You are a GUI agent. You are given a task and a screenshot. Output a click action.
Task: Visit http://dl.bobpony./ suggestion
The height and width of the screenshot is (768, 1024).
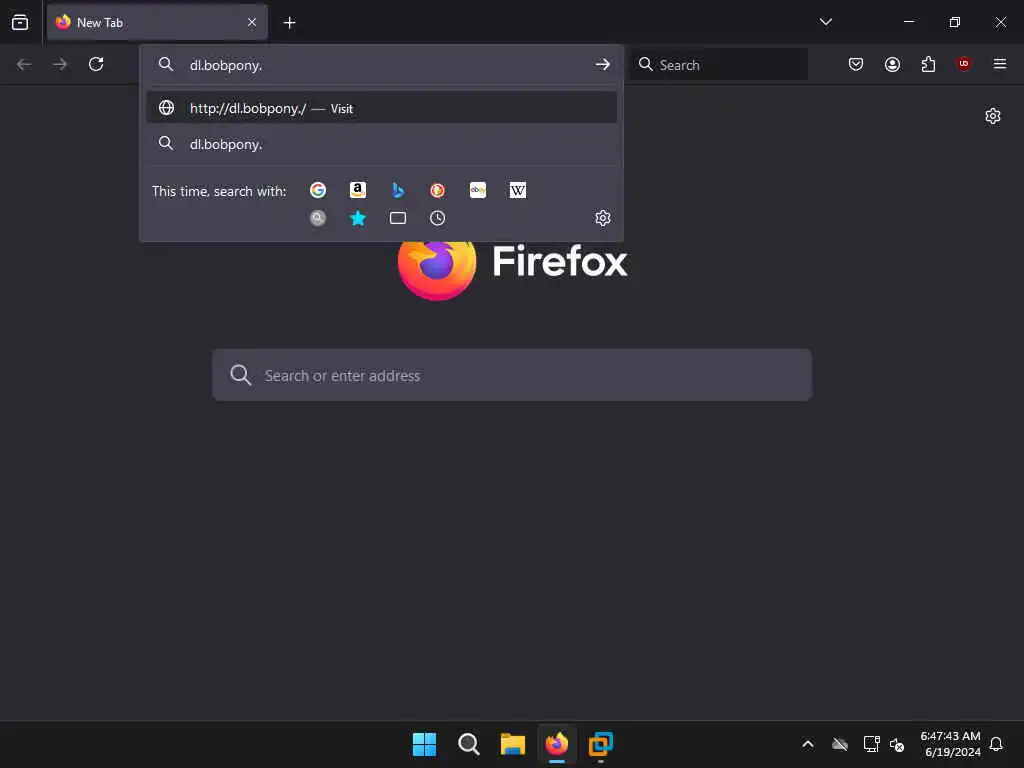(x=381, y=108)
